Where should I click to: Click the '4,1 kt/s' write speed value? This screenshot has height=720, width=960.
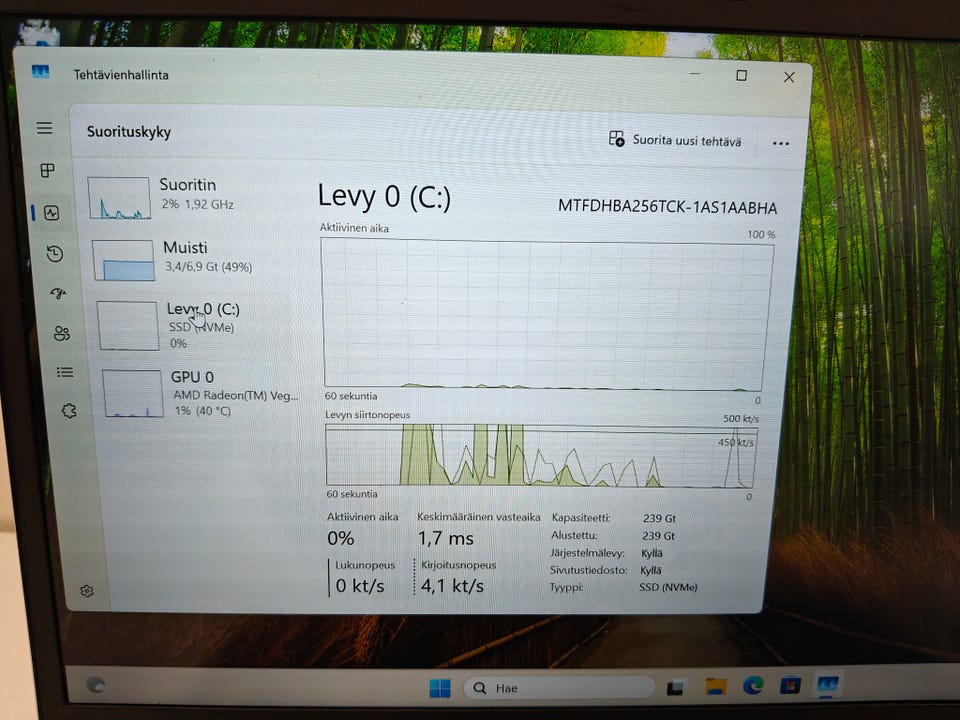click(x=452, y=586)
